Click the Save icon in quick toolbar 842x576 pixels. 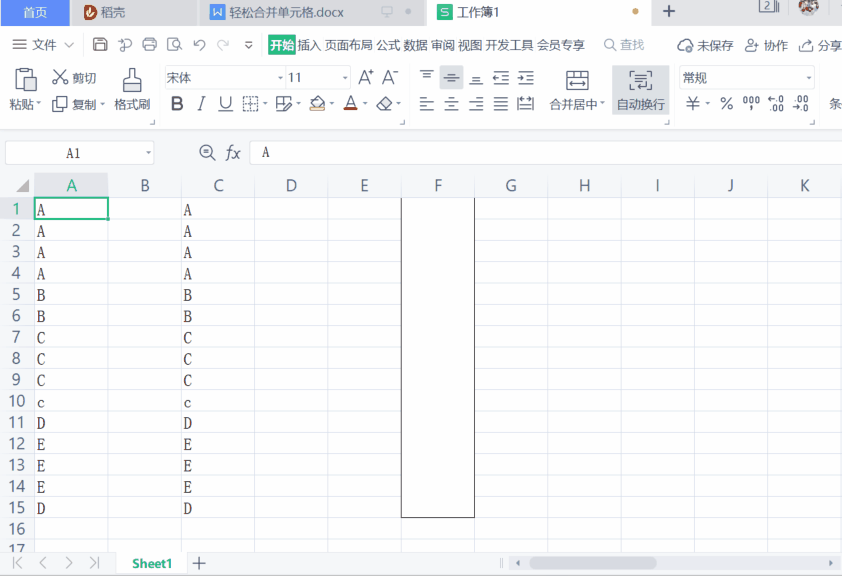100,45
